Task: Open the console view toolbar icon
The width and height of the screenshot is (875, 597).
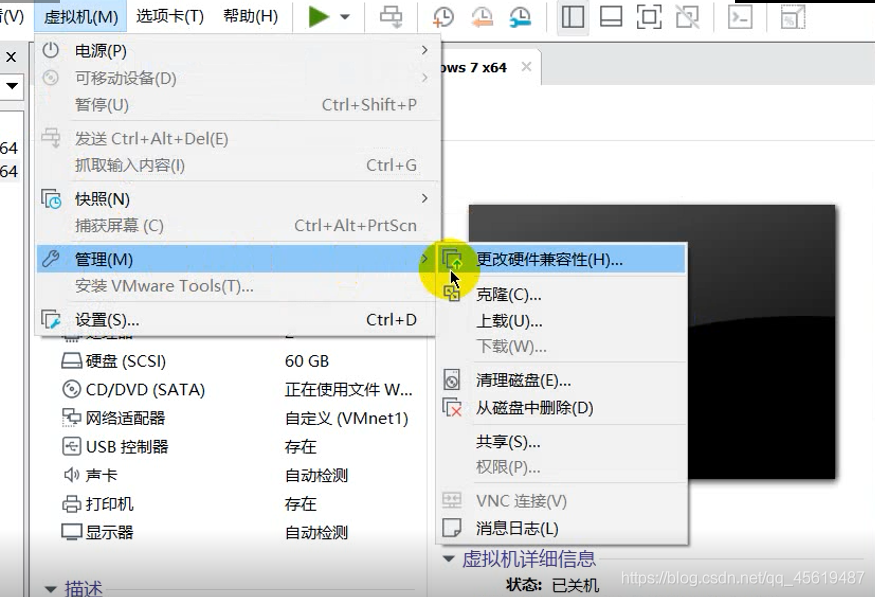Action: point(740,17)
